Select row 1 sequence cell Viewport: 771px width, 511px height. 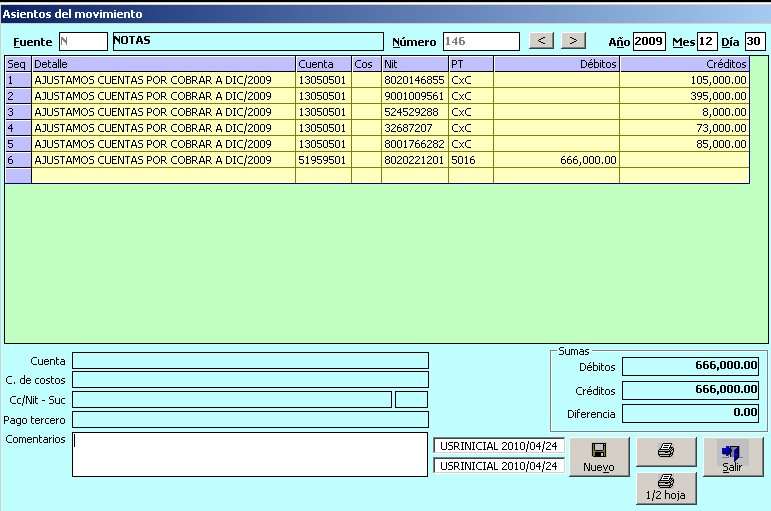pyautogui.click(x=18, y=80)
